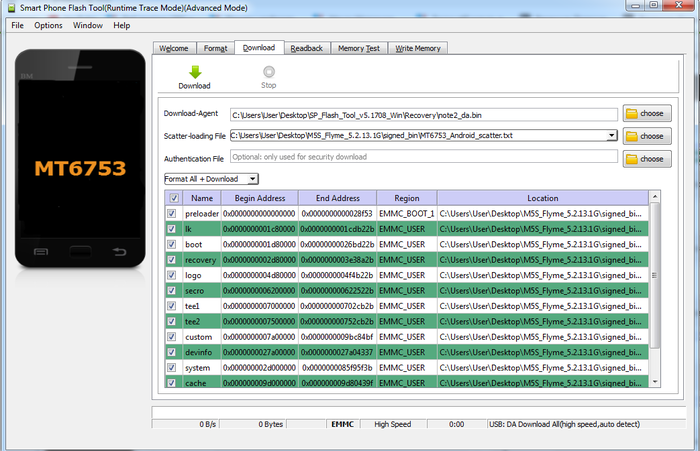Click the partition table scrollbar thumb
Screen dimensions: 700x451
[654, 276]
